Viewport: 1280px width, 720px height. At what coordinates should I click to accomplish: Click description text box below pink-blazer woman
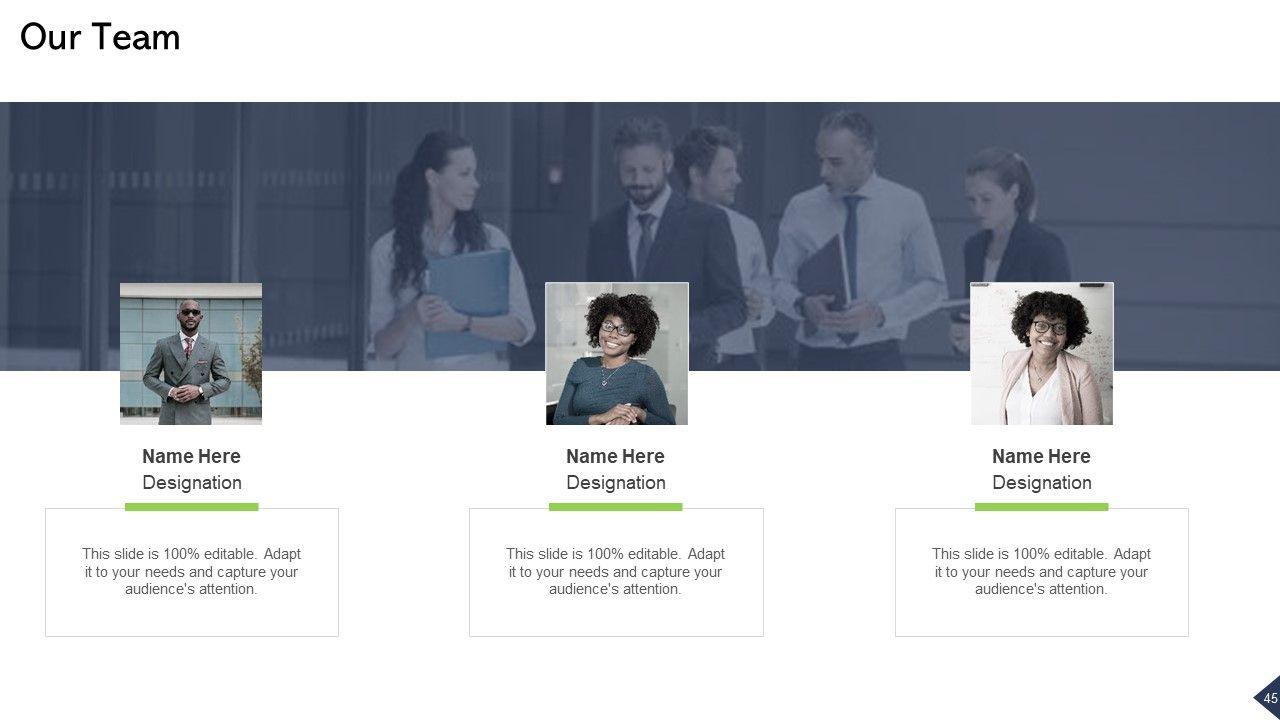(x=1041, y=572)
